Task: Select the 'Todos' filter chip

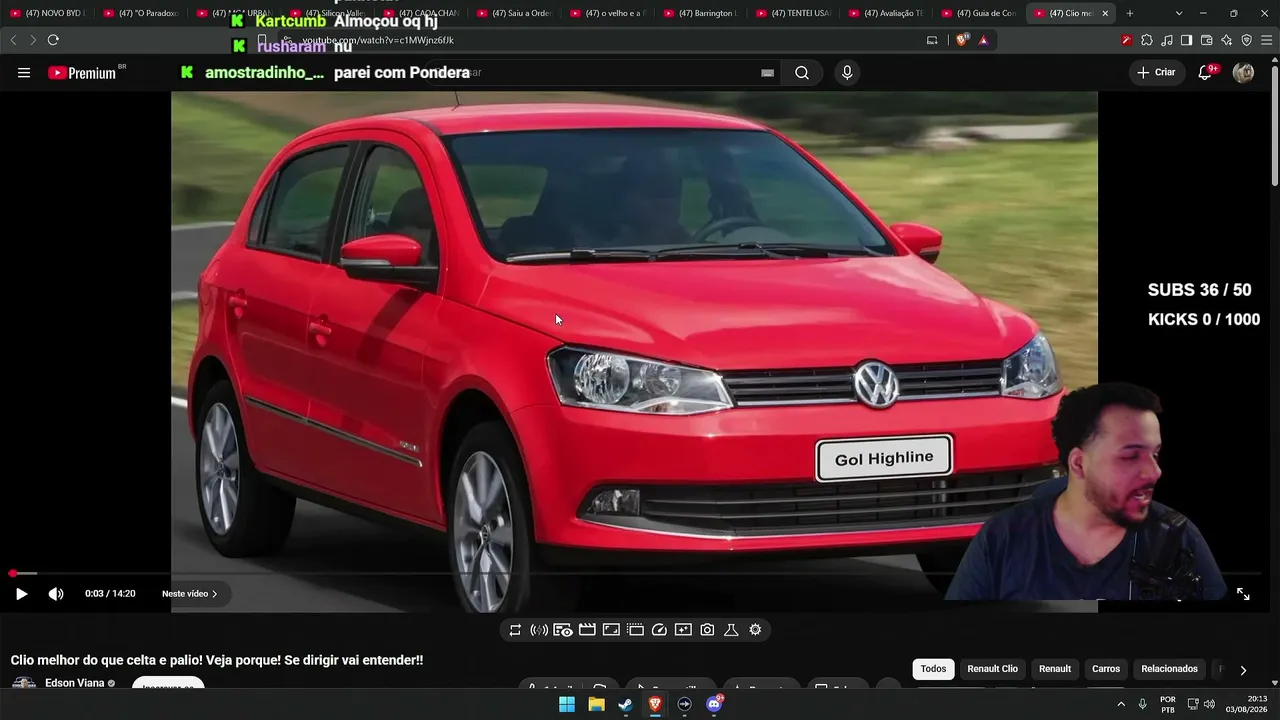Action: (x=933, y=669)
